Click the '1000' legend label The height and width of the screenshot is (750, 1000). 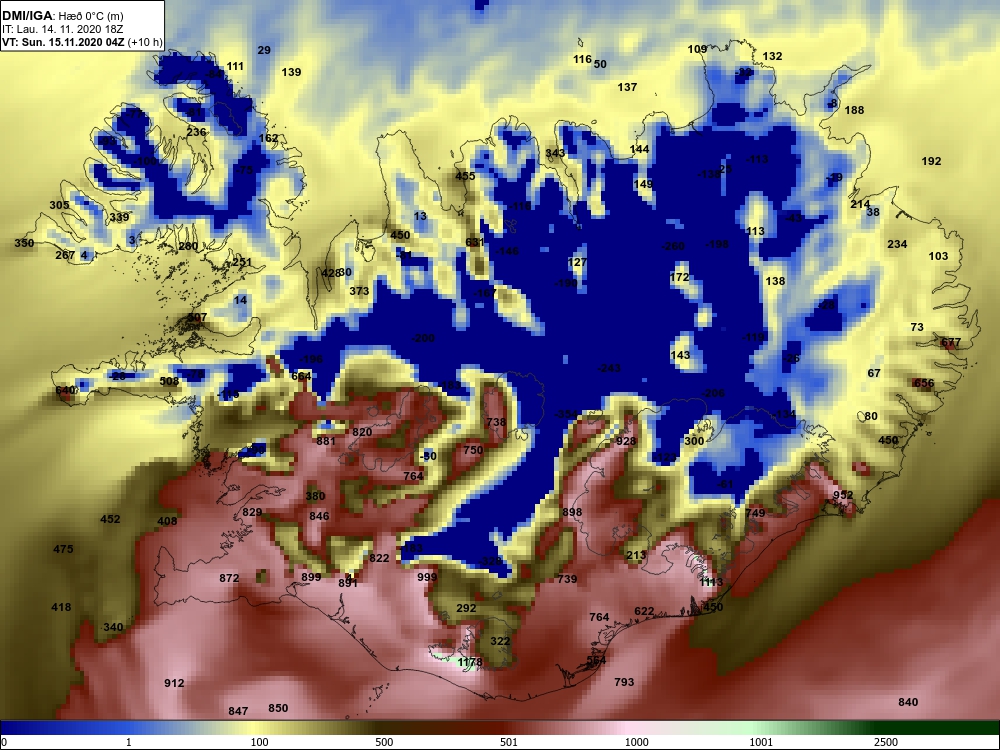(x=636, y=742)
